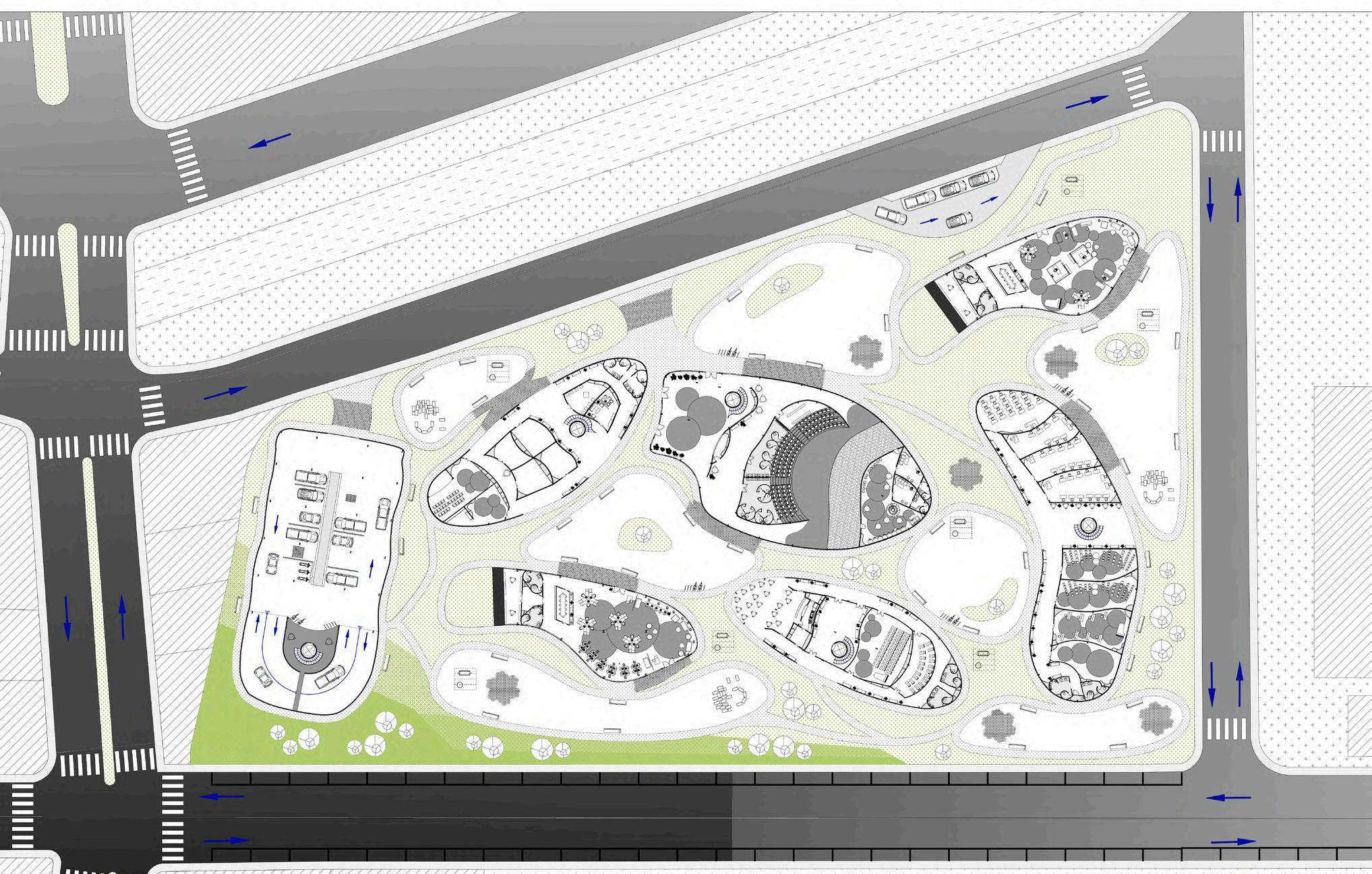
Task: Select the long conference table in the top-right building
Action: pyautogui.click(x=1007, y=278)
